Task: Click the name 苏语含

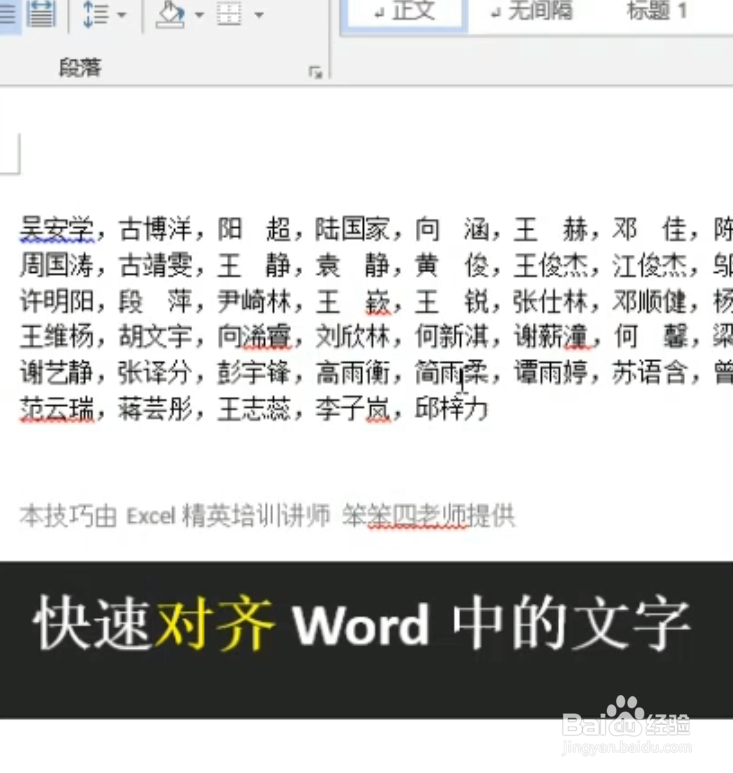Action: pos(650,373)
